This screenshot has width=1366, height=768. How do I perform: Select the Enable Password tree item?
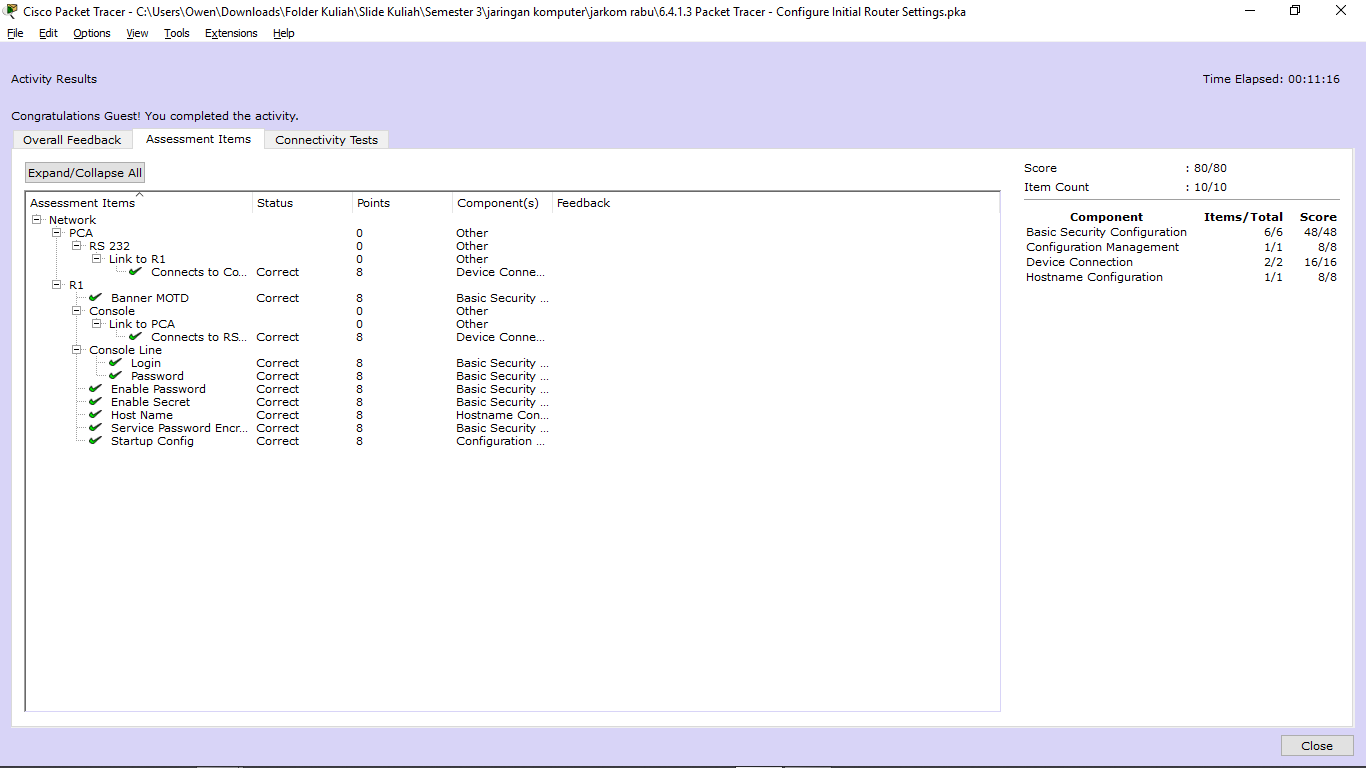[158, 389]
